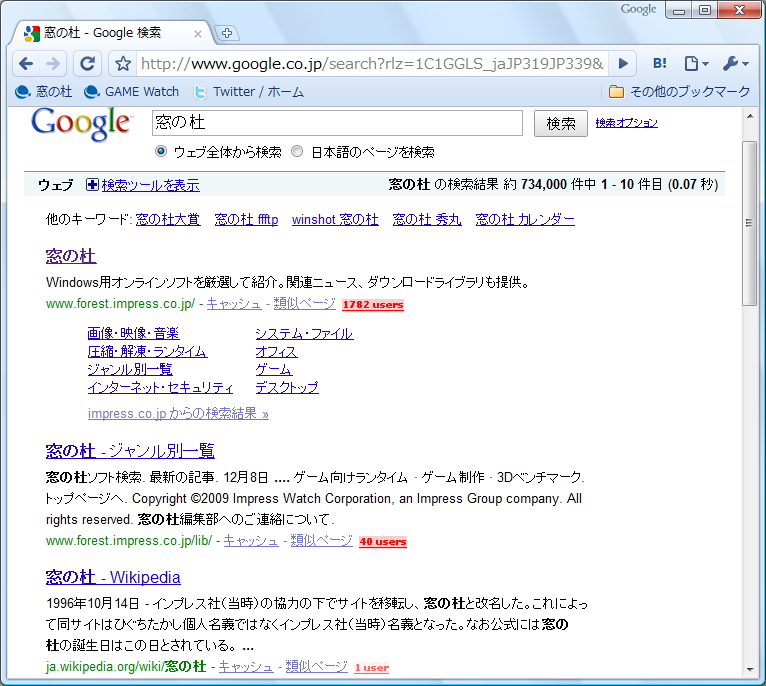The height and width of the screenshot is (686, 766).
Task: Click the B! Hatena bookmark icon
Action: coord(660,64)
